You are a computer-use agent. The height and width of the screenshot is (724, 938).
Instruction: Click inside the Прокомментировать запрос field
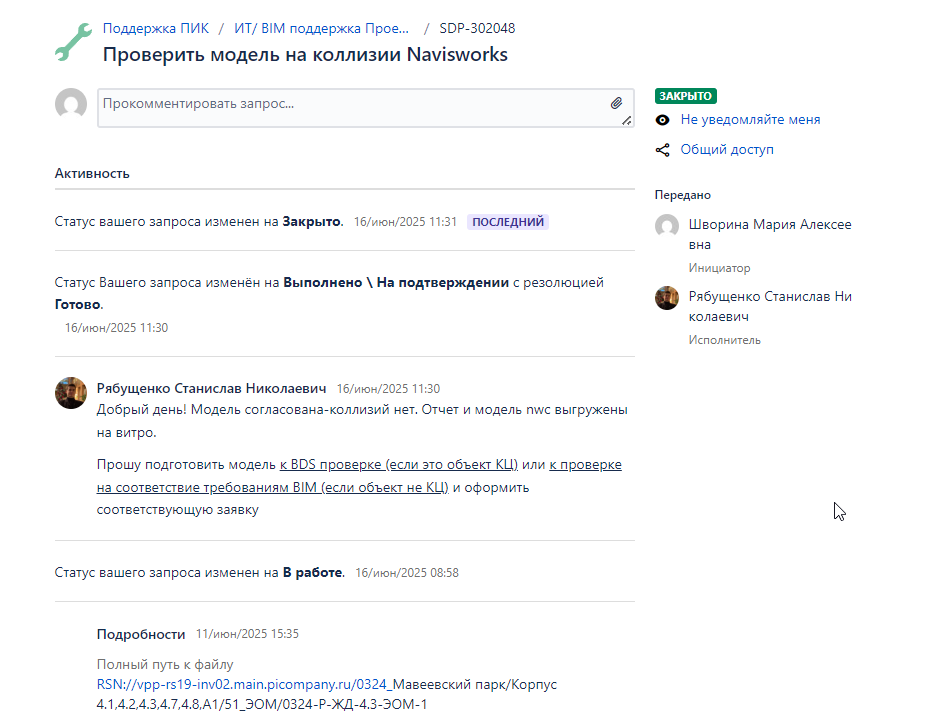[353, 108]
